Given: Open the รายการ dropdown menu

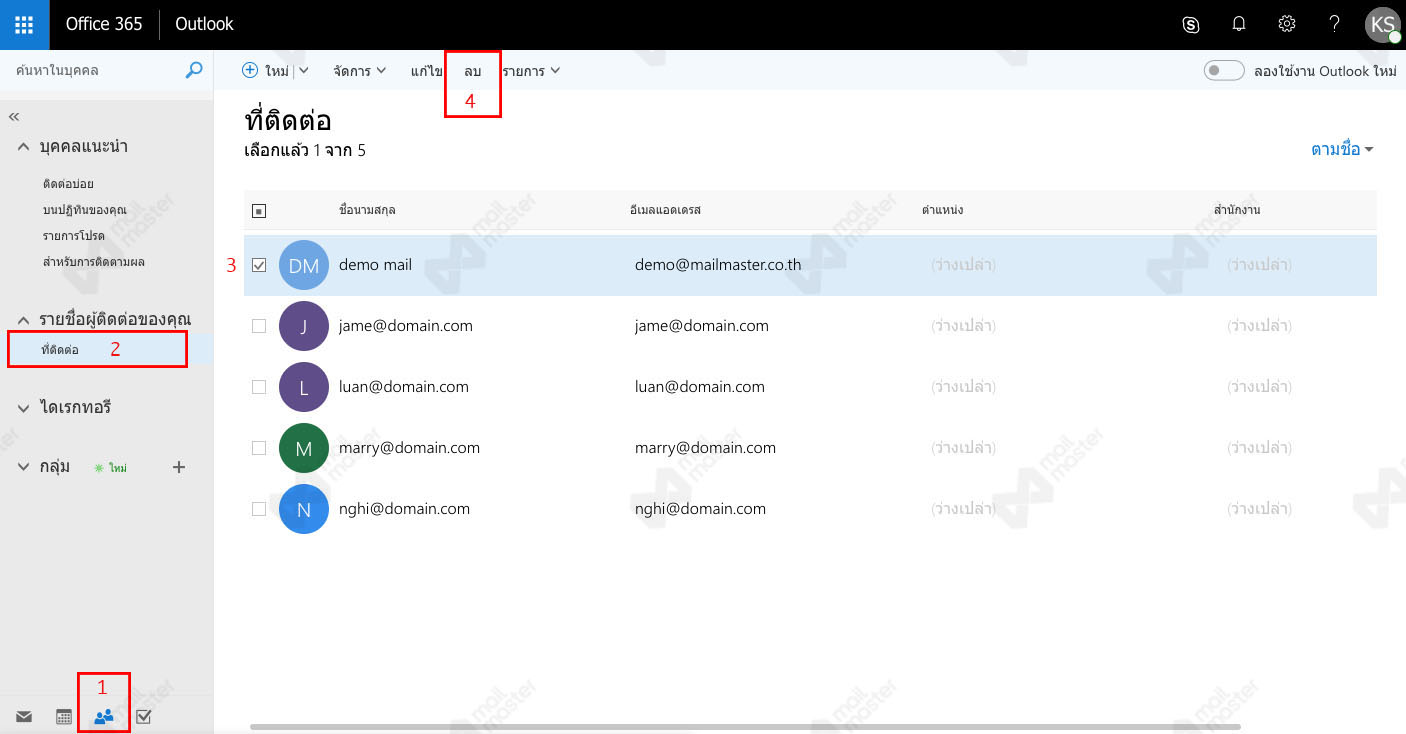Looking at the screenshot, I should pyautogui.click(x=531, y=71).
